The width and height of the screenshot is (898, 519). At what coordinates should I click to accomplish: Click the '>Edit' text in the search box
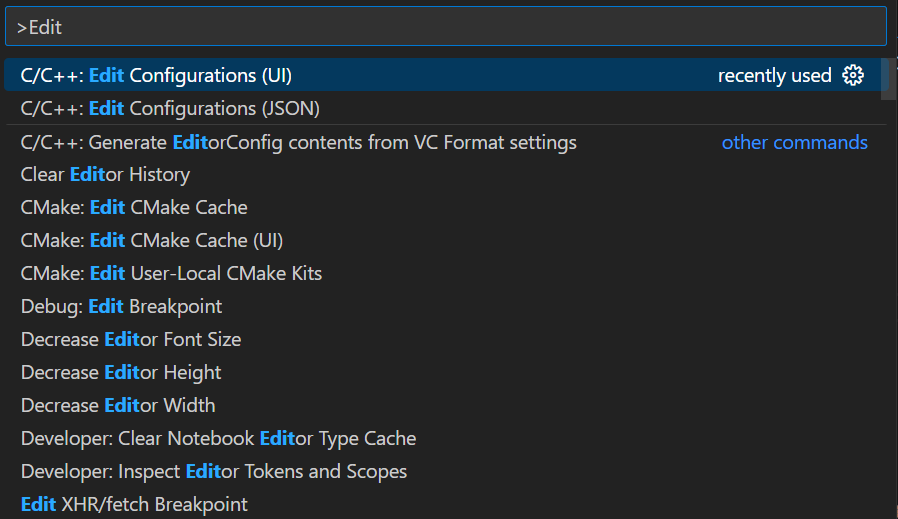[40, 28]
